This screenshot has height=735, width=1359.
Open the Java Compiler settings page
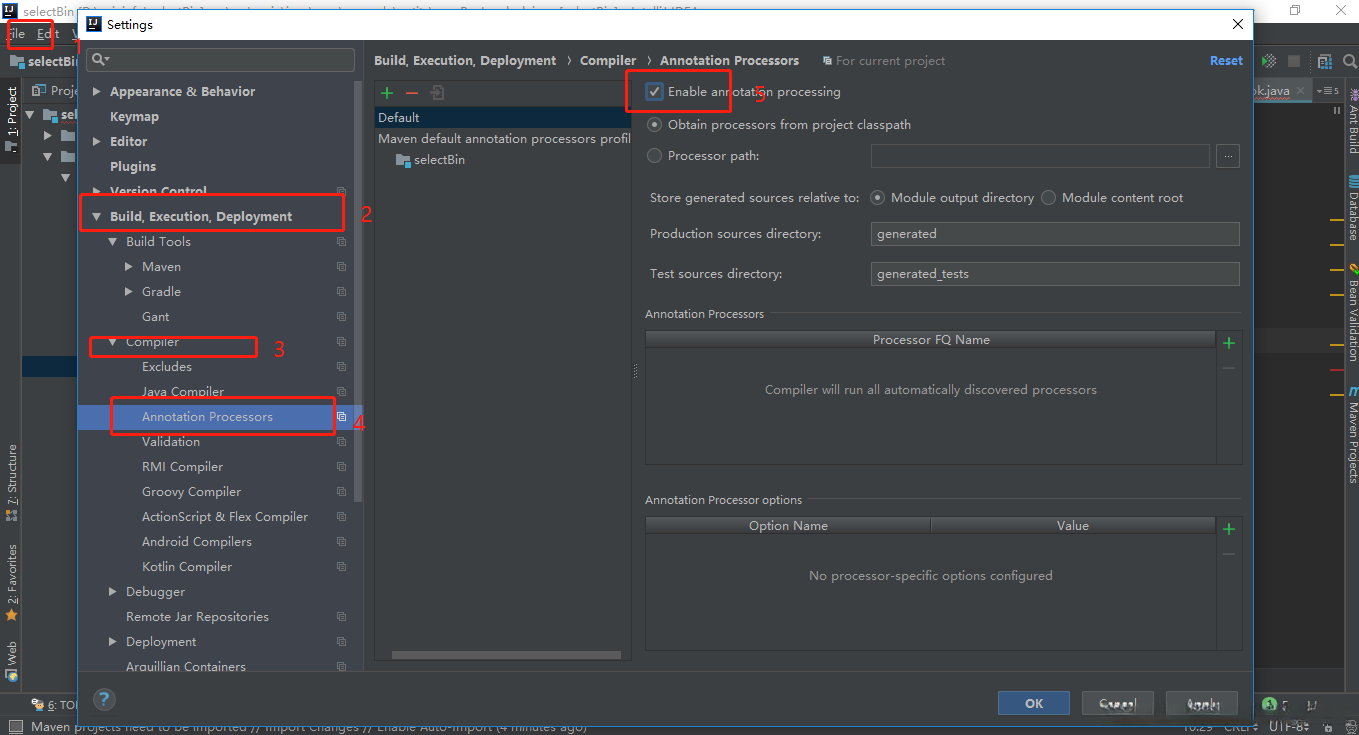tap(183, 392)
